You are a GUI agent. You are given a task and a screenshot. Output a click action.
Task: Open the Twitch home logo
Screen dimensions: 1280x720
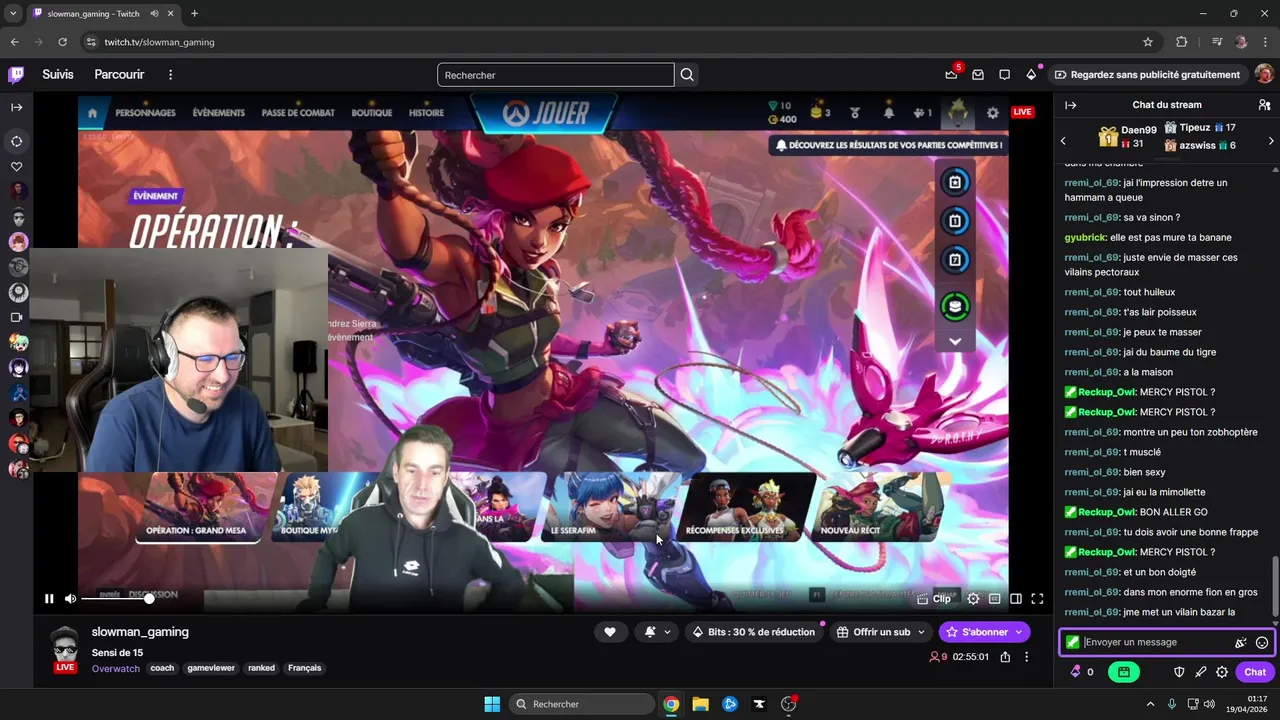(16, 74)
